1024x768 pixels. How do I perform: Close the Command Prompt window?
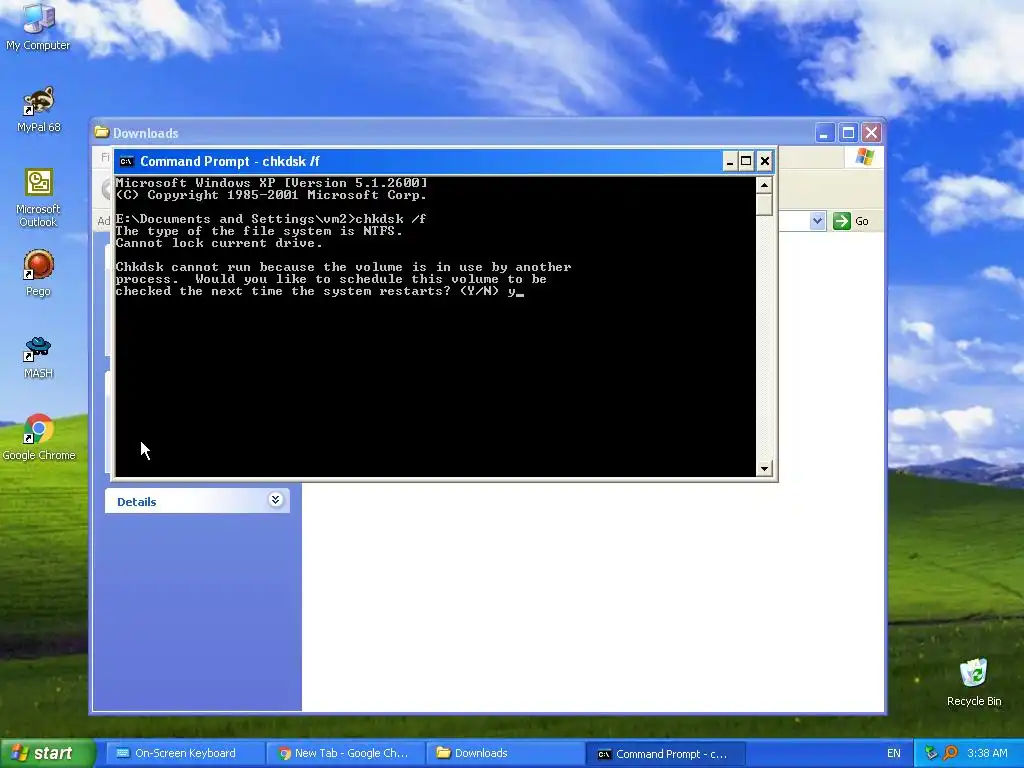pos(765,161)
